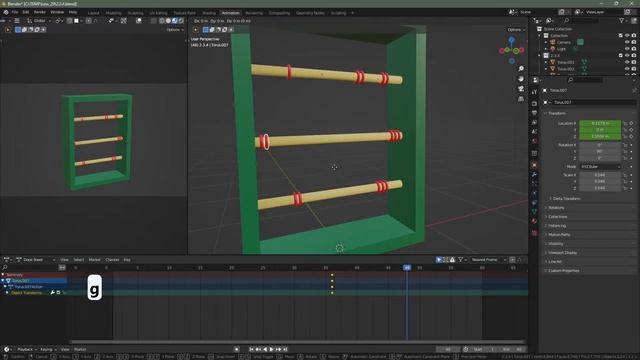Play the animation forward
Screen dimensions: 640x360
(x=271, y=349)
